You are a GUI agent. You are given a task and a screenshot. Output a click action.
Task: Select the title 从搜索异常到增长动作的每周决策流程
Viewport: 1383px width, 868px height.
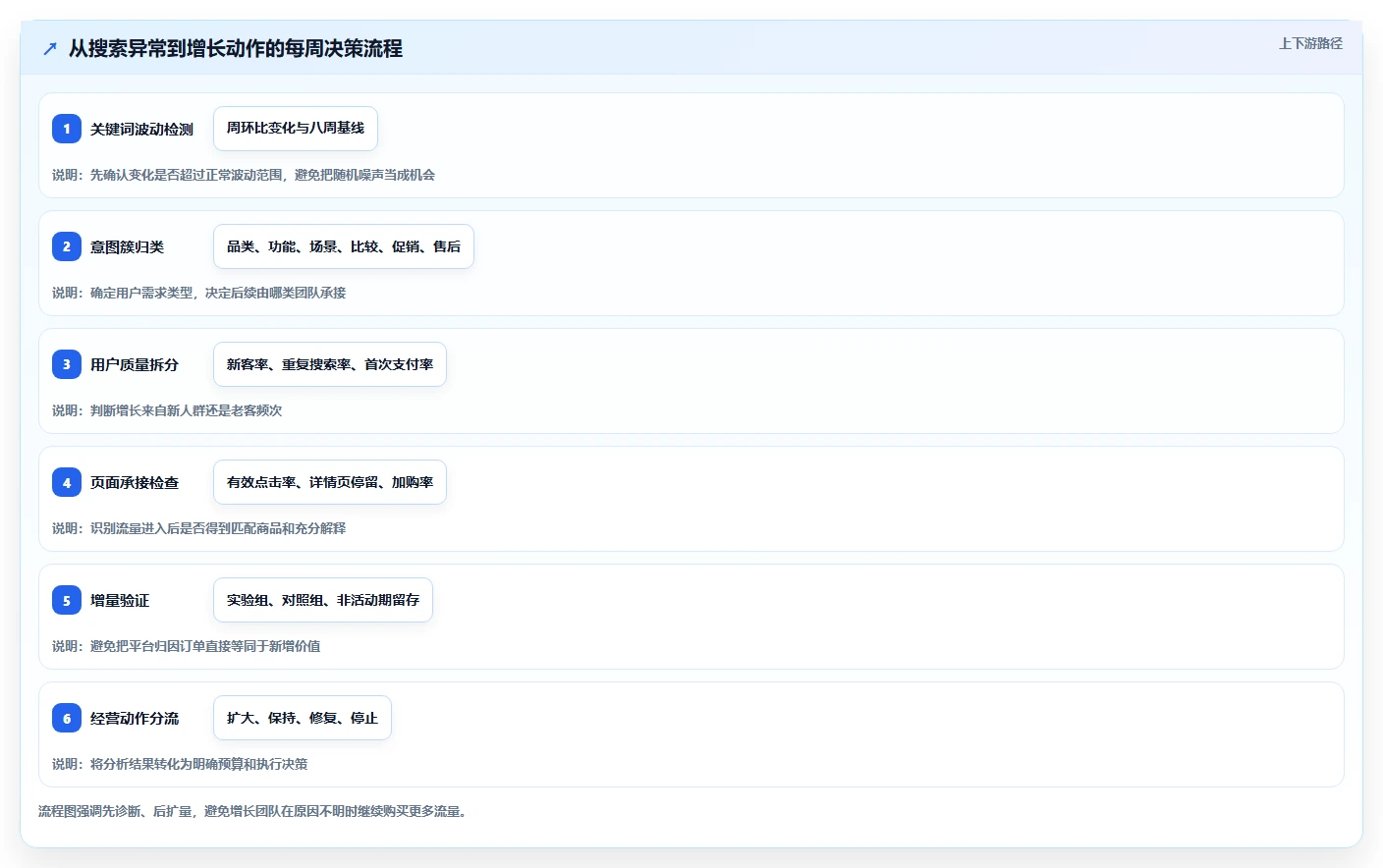[236, 48]
